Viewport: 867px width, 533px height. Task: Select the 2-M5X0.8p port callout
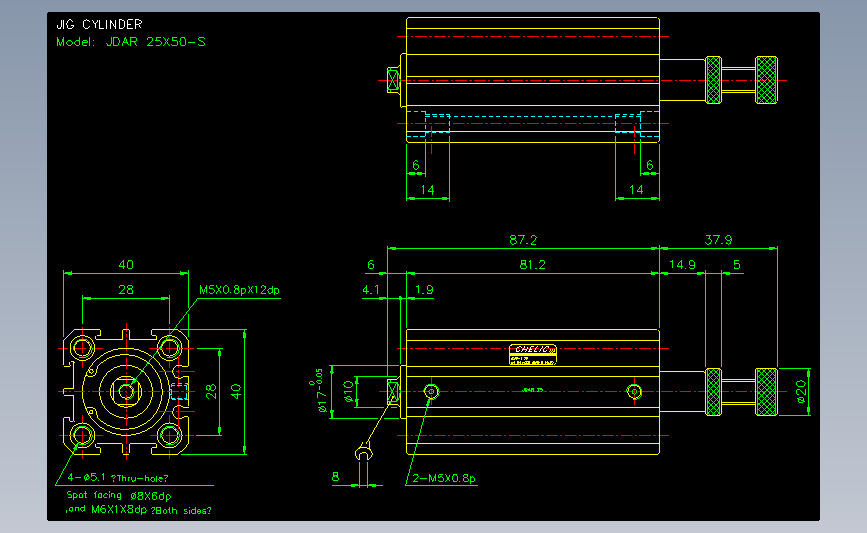click(x=444, y=478)
